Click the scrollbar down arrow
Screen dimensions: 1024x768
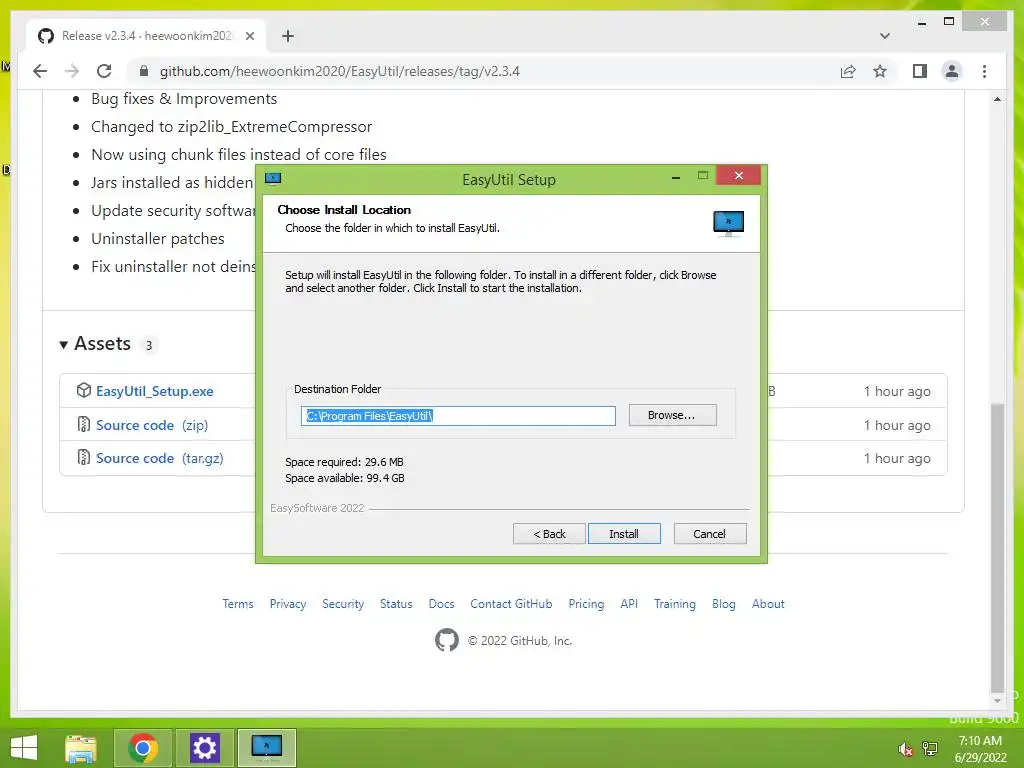click(x=997, y=701)
